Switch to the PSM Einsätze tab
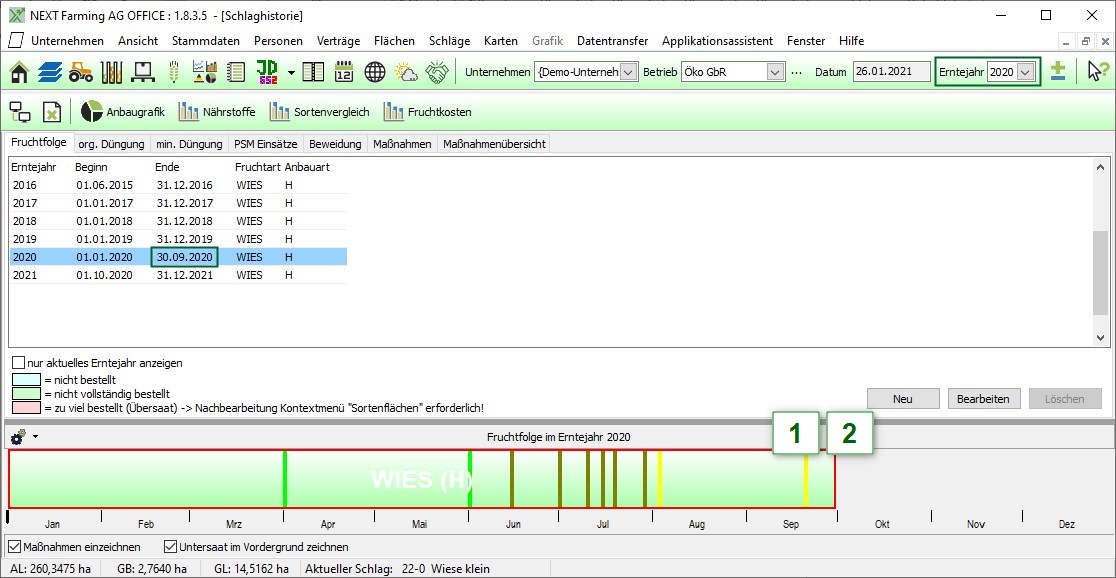 pos(265,144)
